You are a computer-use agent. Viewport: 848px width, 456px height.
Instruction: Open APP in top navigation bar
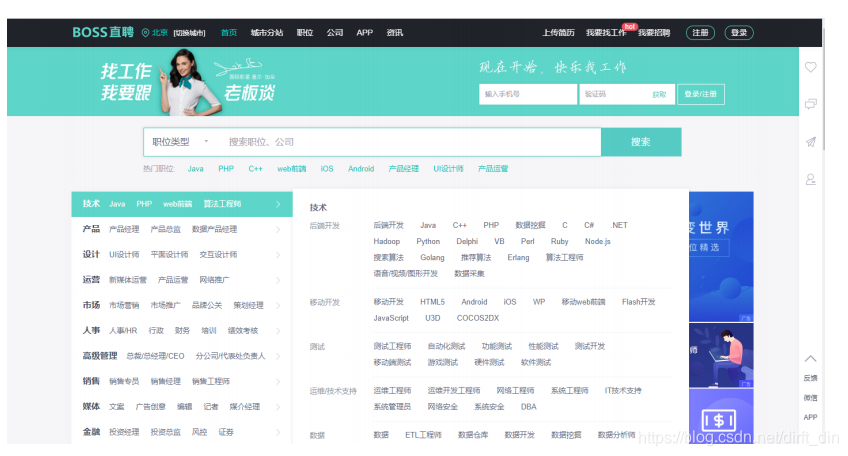click(365, 32)
